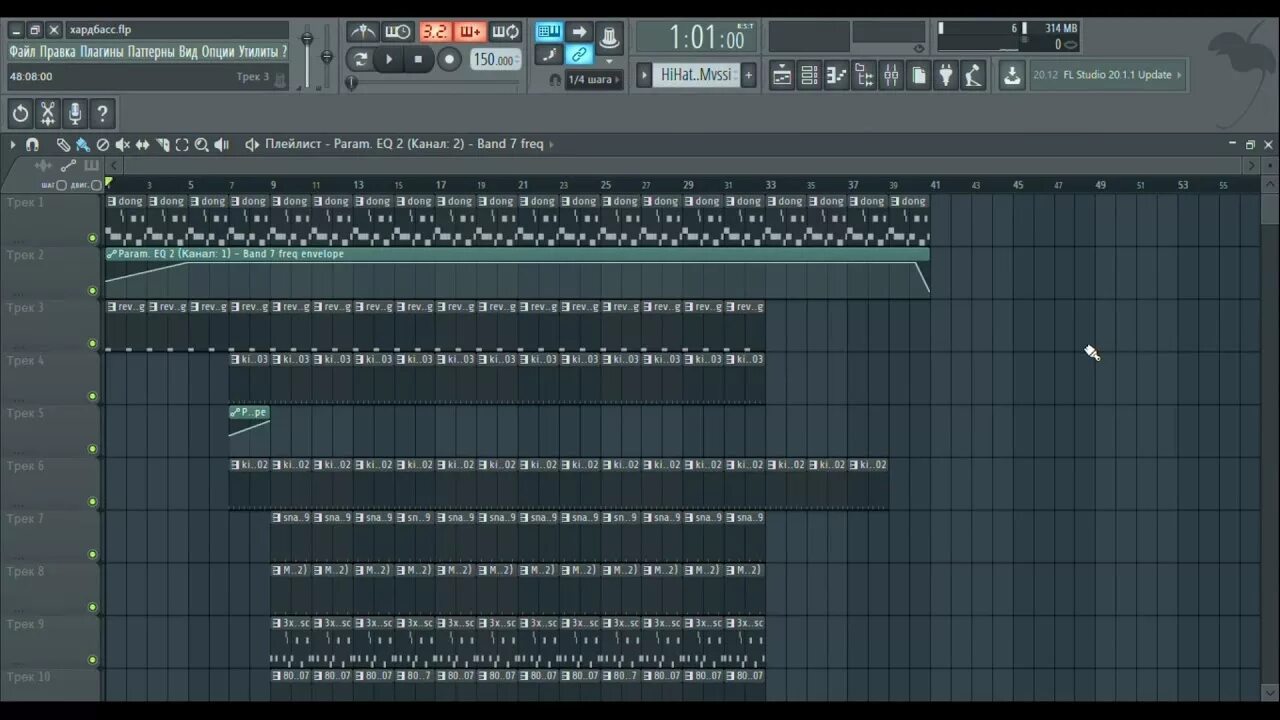Screen dimensions: 1280x720
Task: Open the Playlist window icon
Action: 782,75
